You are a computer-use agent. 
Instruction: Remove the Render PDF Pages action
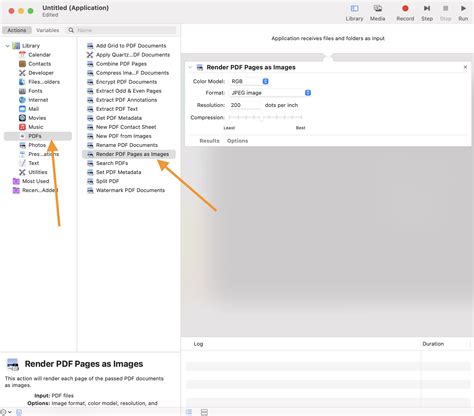(x=465, y=67)
